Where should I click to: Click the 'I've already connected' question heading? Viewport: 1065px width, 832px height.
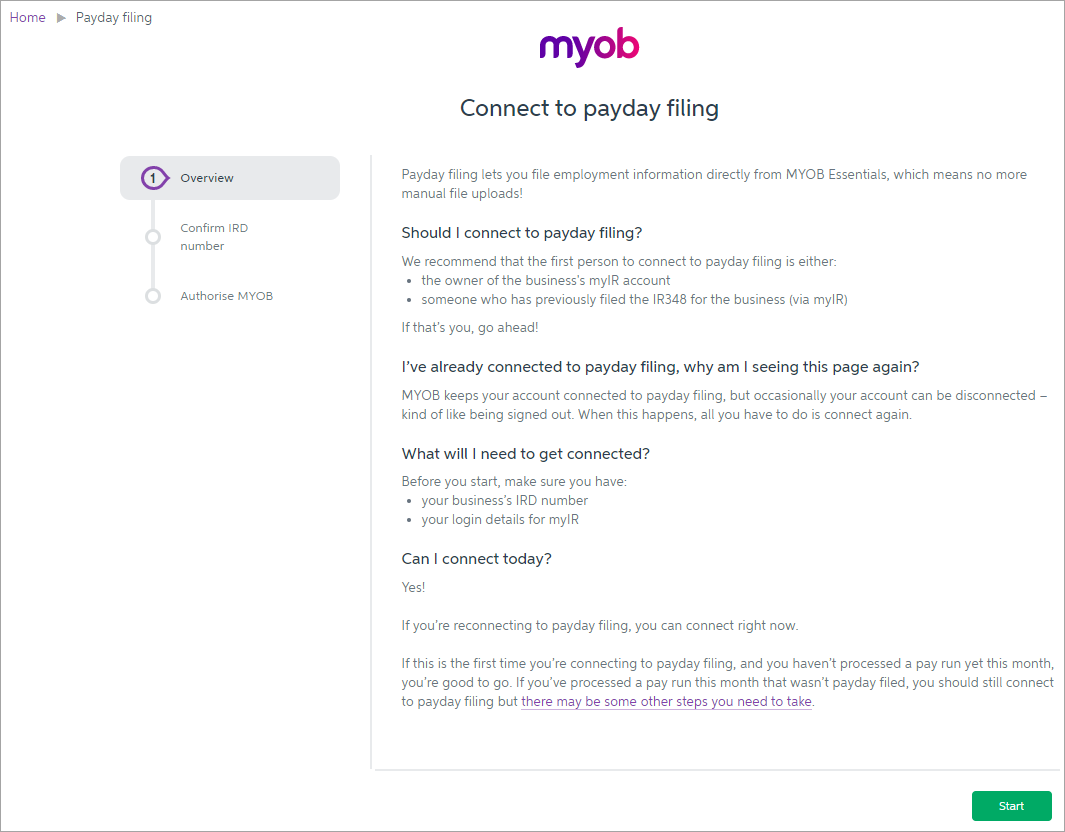click(x=660, y=367)
